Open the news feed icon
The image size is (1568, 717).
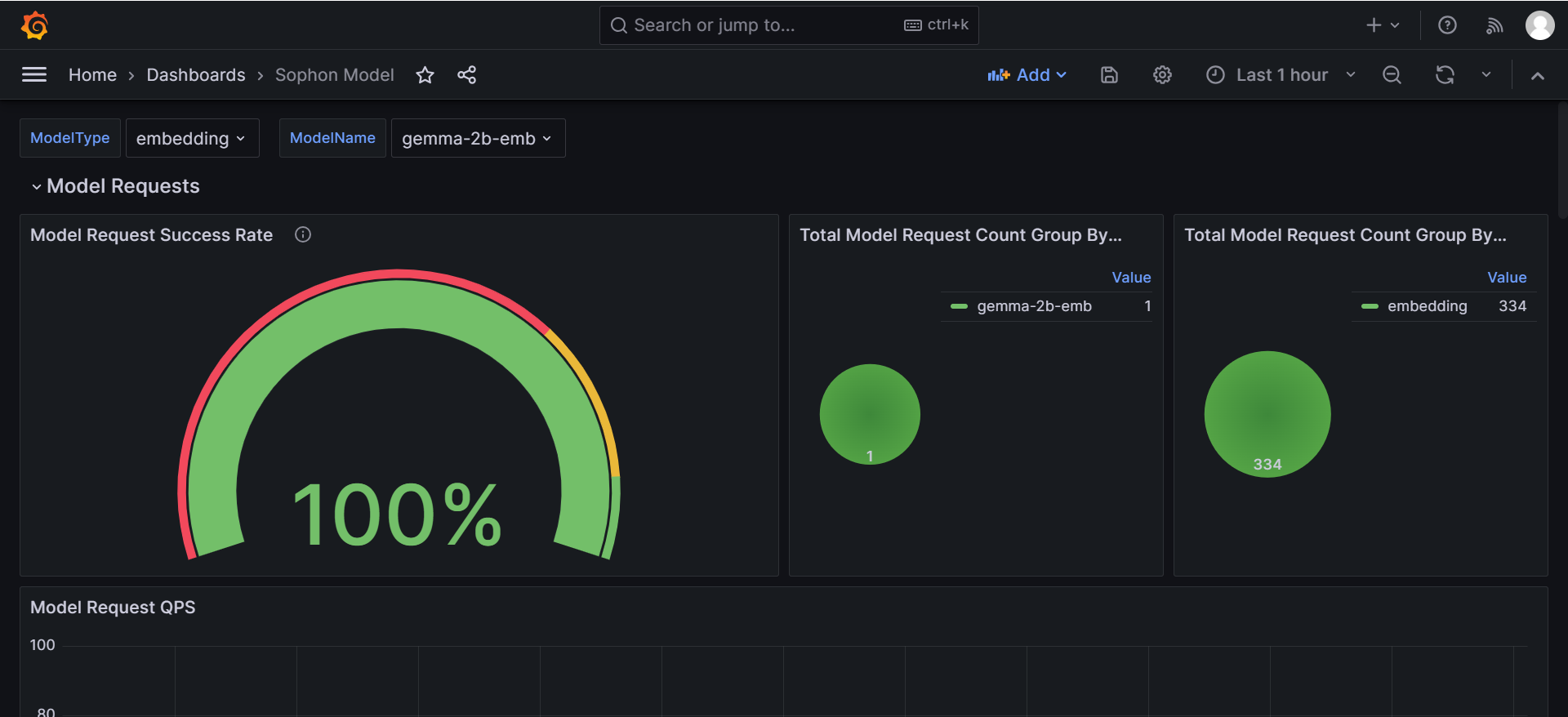tap(1494, 25)
